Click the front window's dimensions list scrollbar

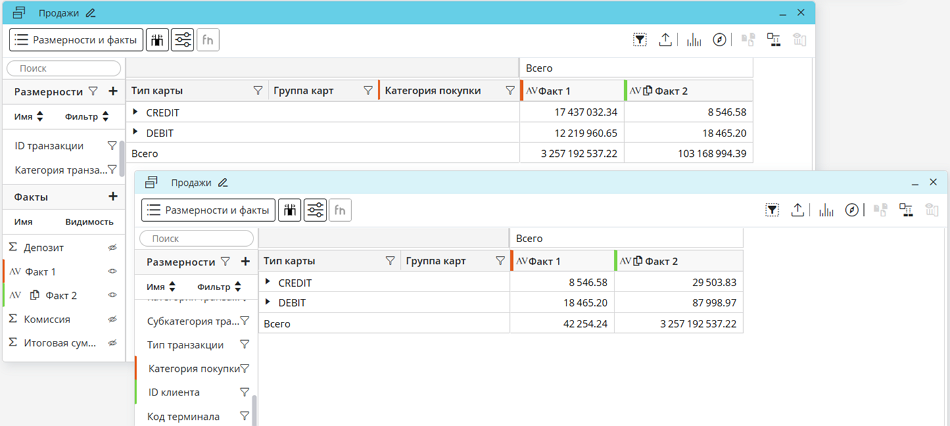(x=254, y=408)
